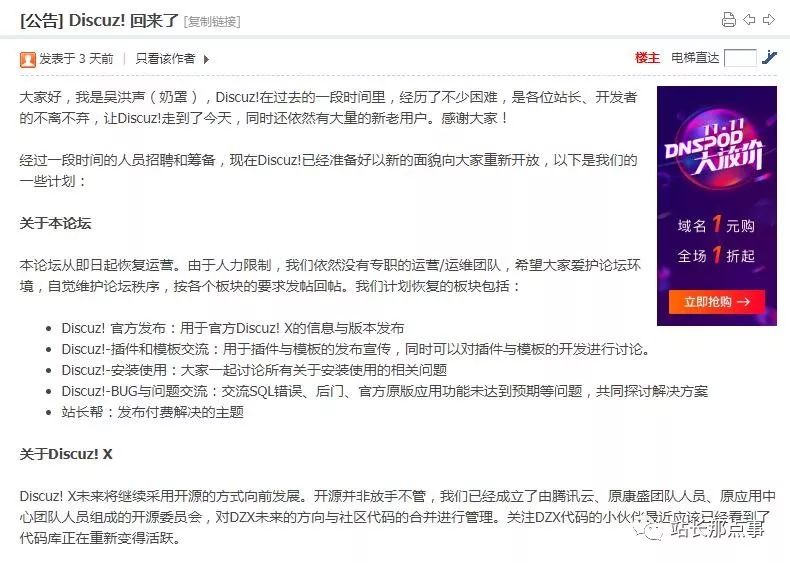This screenshot has width=790, height=563.
Task: Click the 电梯直达 label
Action: click(695, 58)
